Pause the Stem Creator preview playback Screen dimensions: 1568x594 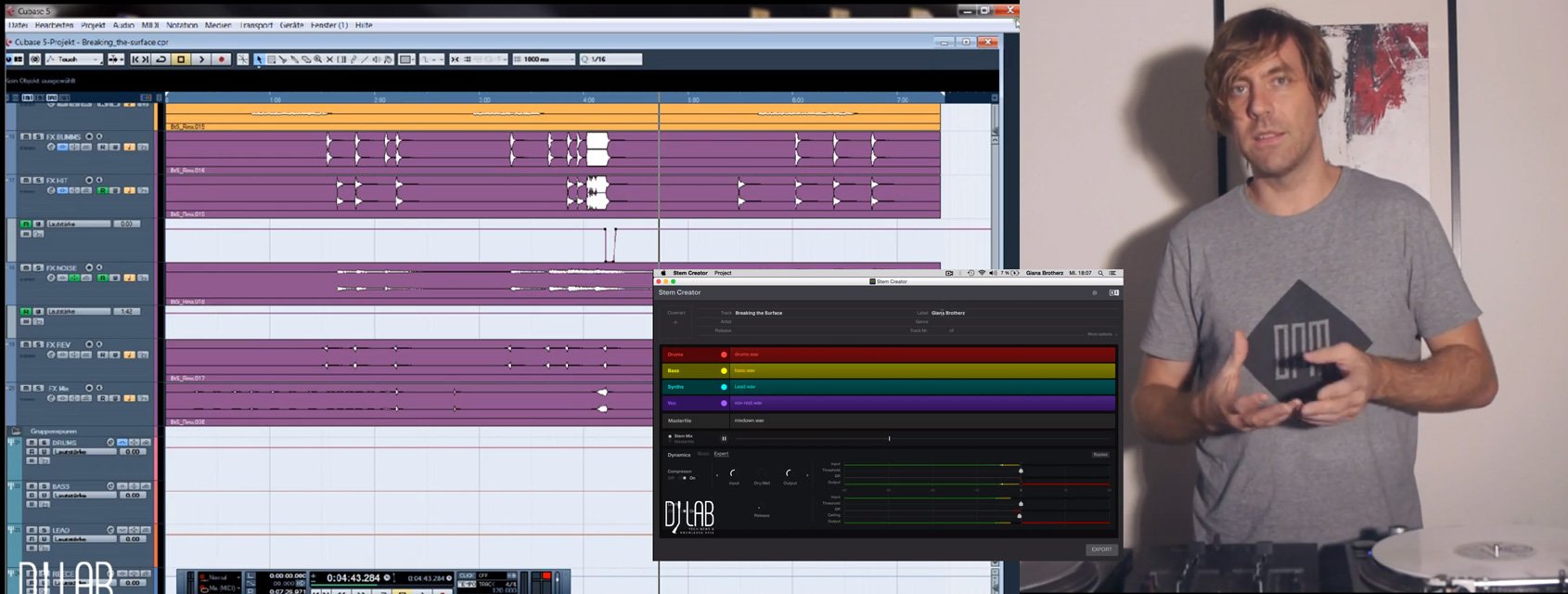click(x=724, y=438)
